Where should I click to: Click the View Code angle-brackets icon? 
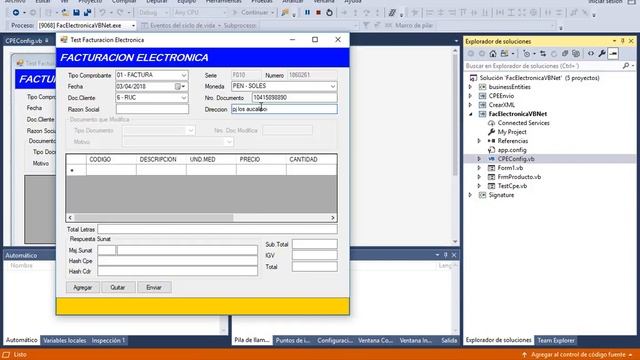(591, 53)
